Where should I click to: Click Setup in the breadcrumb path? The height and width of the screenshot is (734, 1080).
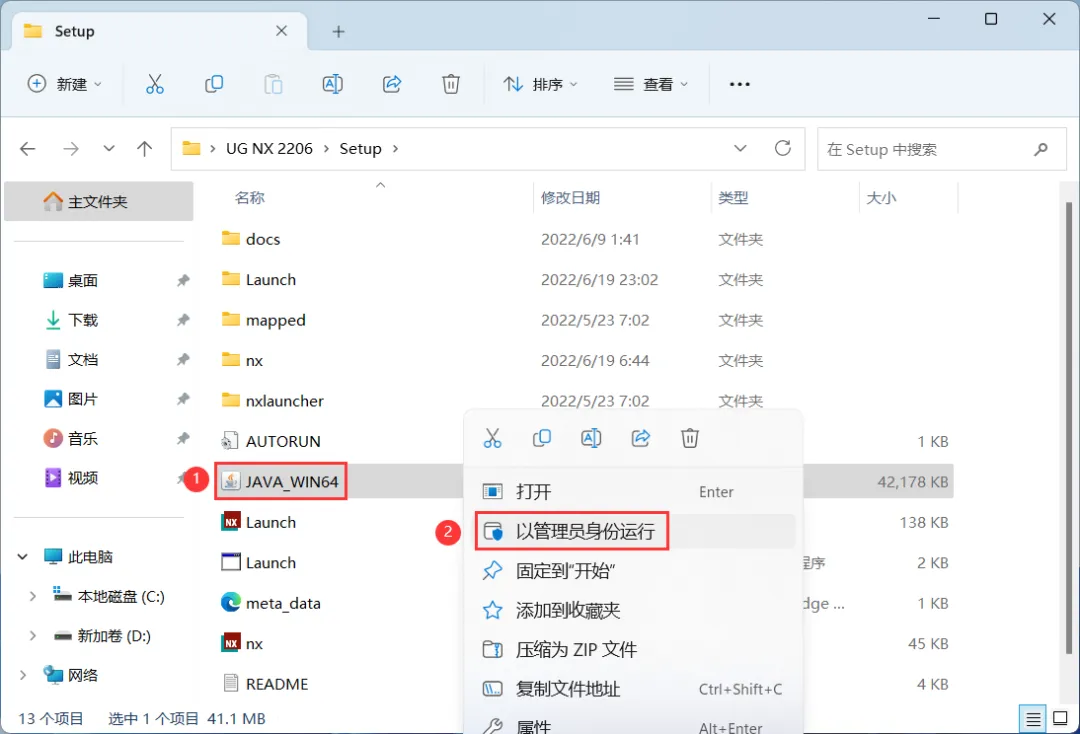360,149
